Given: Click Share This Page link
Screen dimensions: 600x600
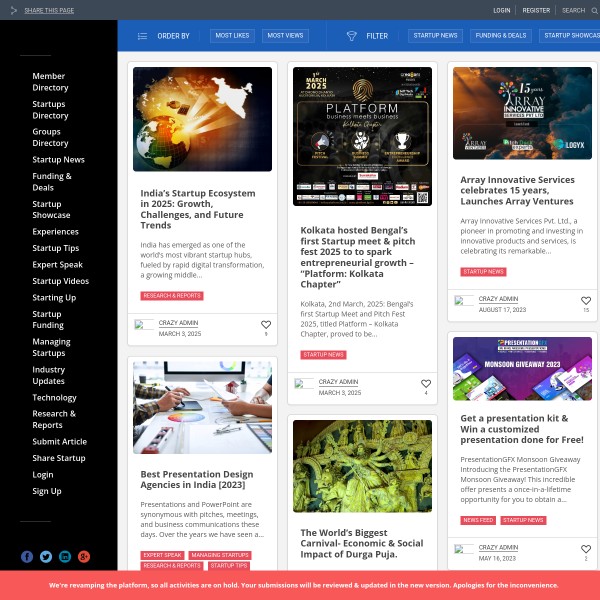Looking at the screenshot, I should 49,10.
